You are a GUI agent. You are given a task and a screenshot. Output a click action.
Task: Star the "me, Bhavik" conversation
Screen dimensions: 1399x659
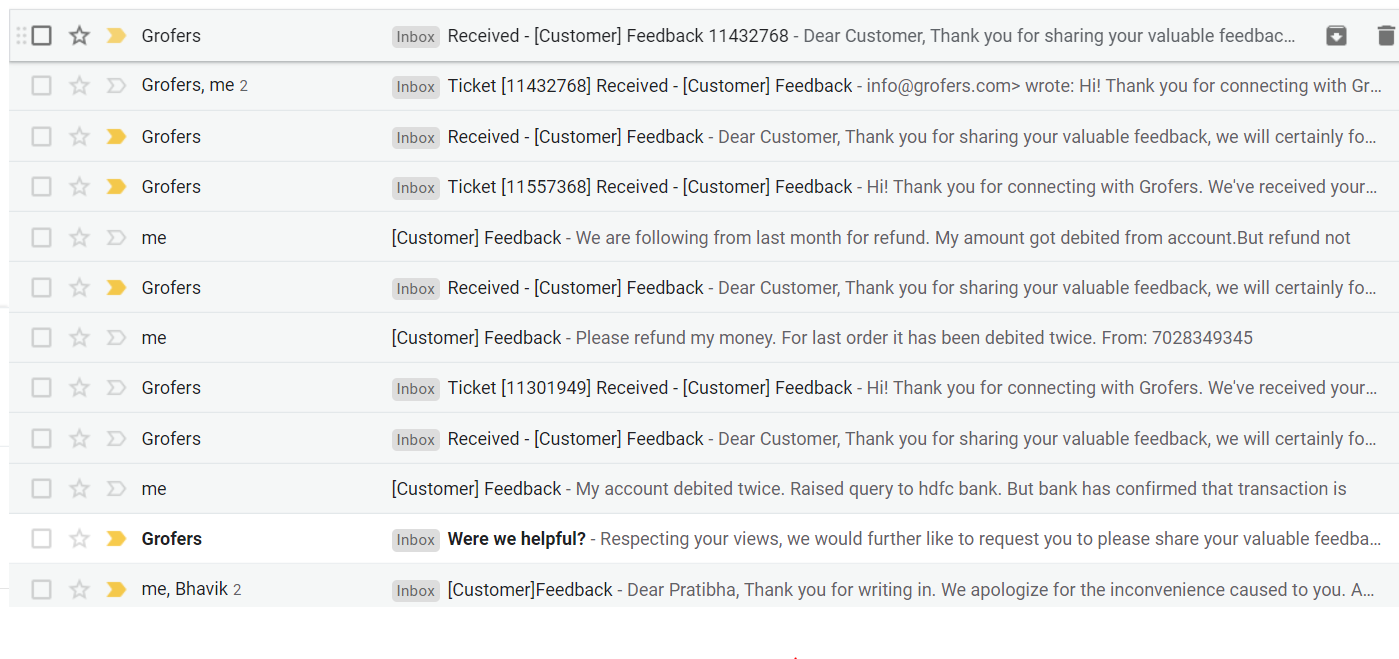point(80,589)
